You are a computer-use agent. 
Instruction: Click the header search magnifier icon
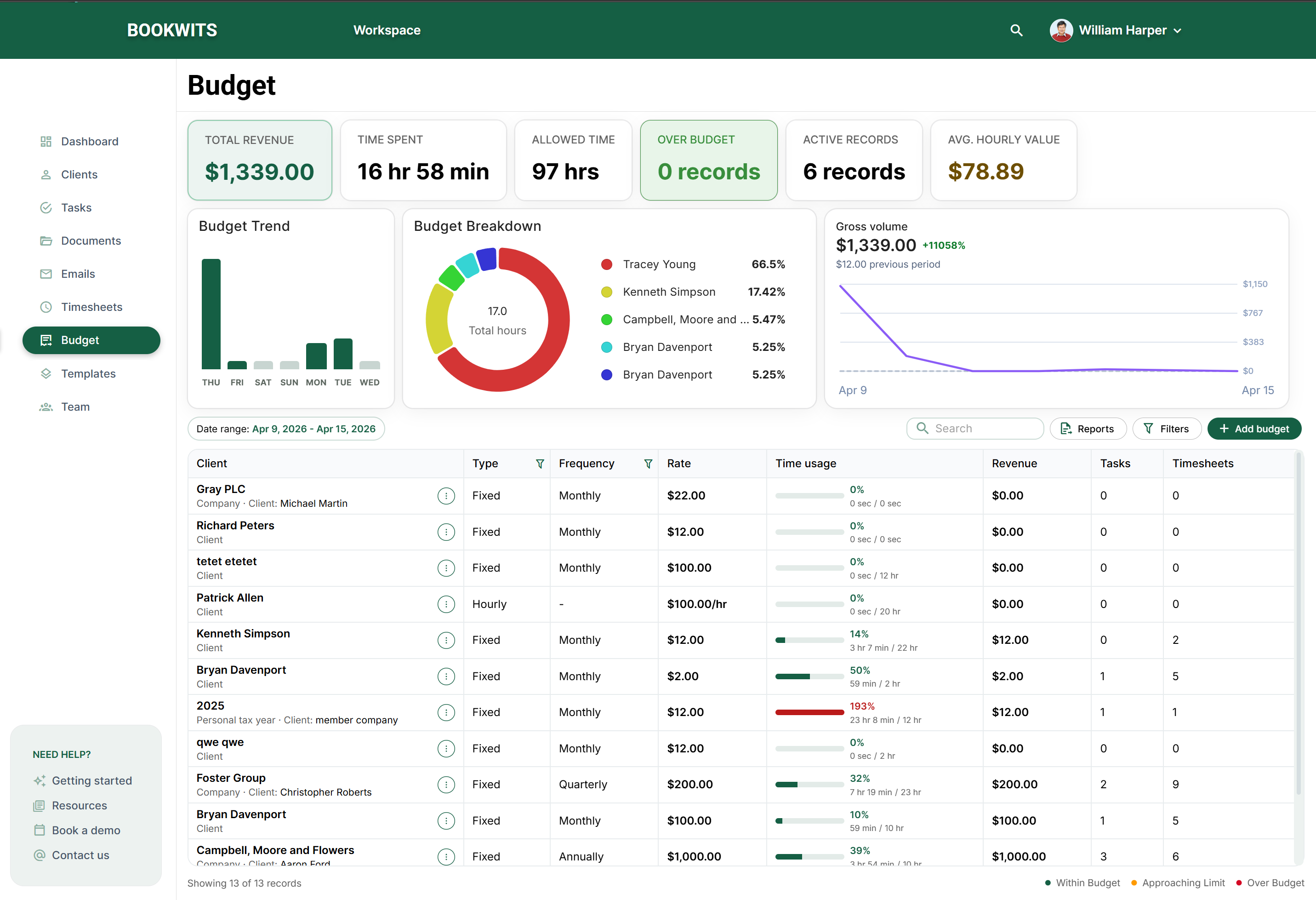[x=1016, y=31]
